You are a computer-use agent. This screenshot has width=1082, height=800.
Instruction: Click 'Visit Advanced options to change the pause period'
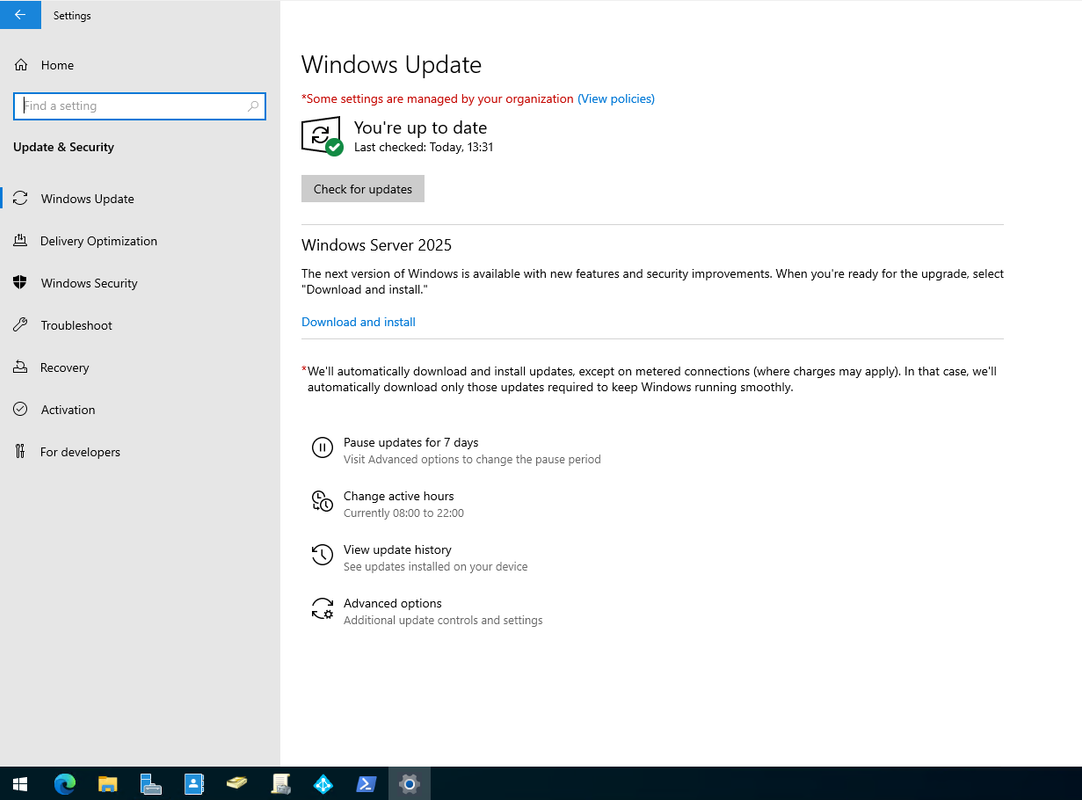(472, 460)
